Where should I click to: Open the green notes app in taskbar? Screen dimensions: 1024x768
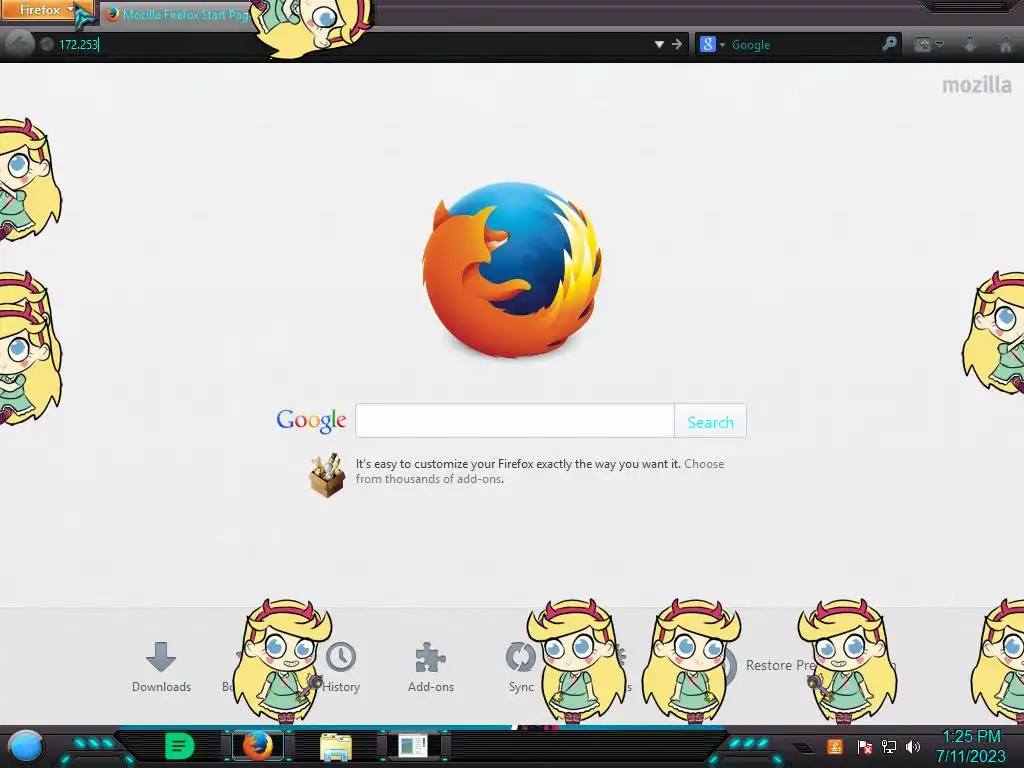pos(180,746)
